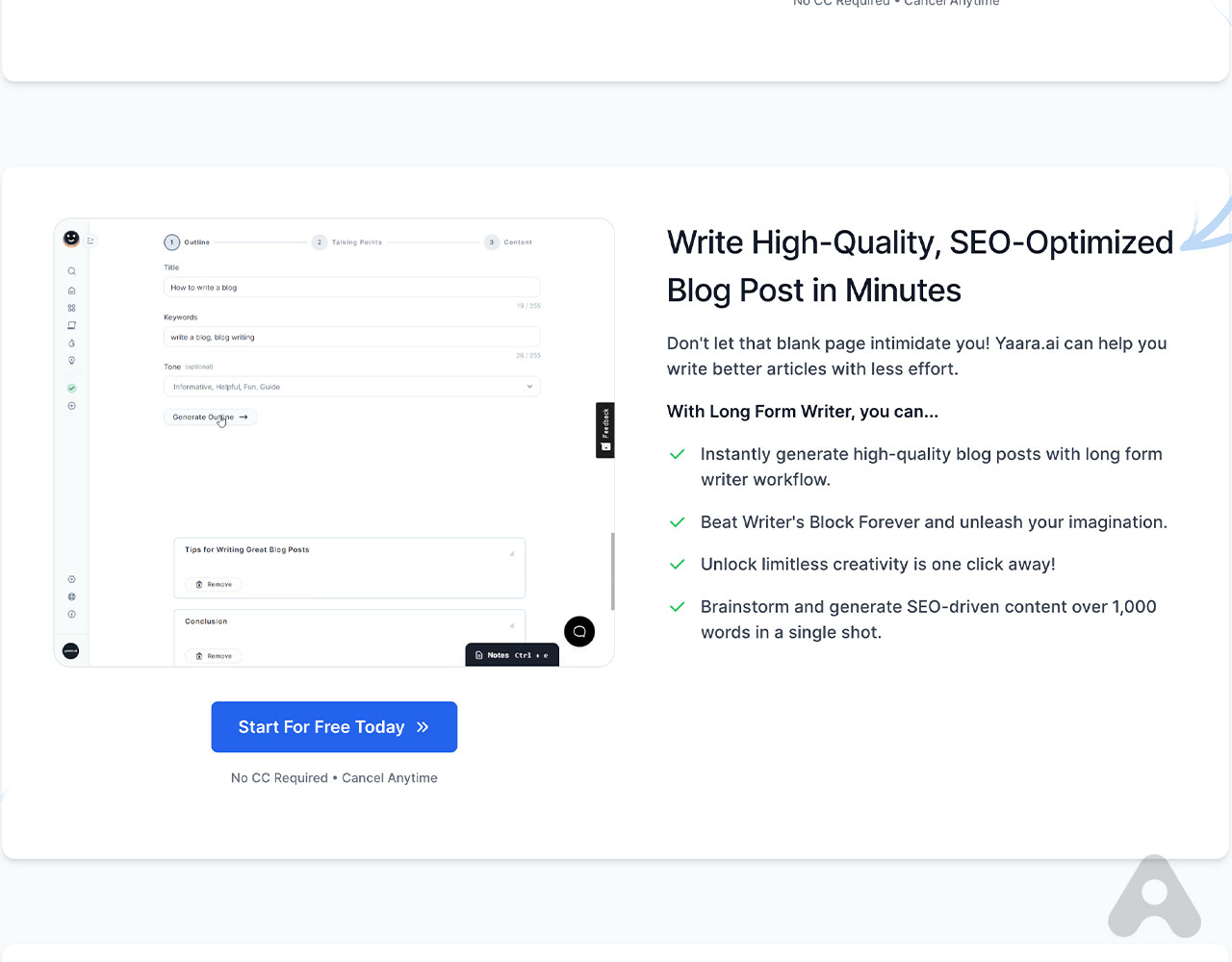This screenshot has height=962, width=1232.
Task: Open the black chat bubble widget
Action: pos(579,632)
